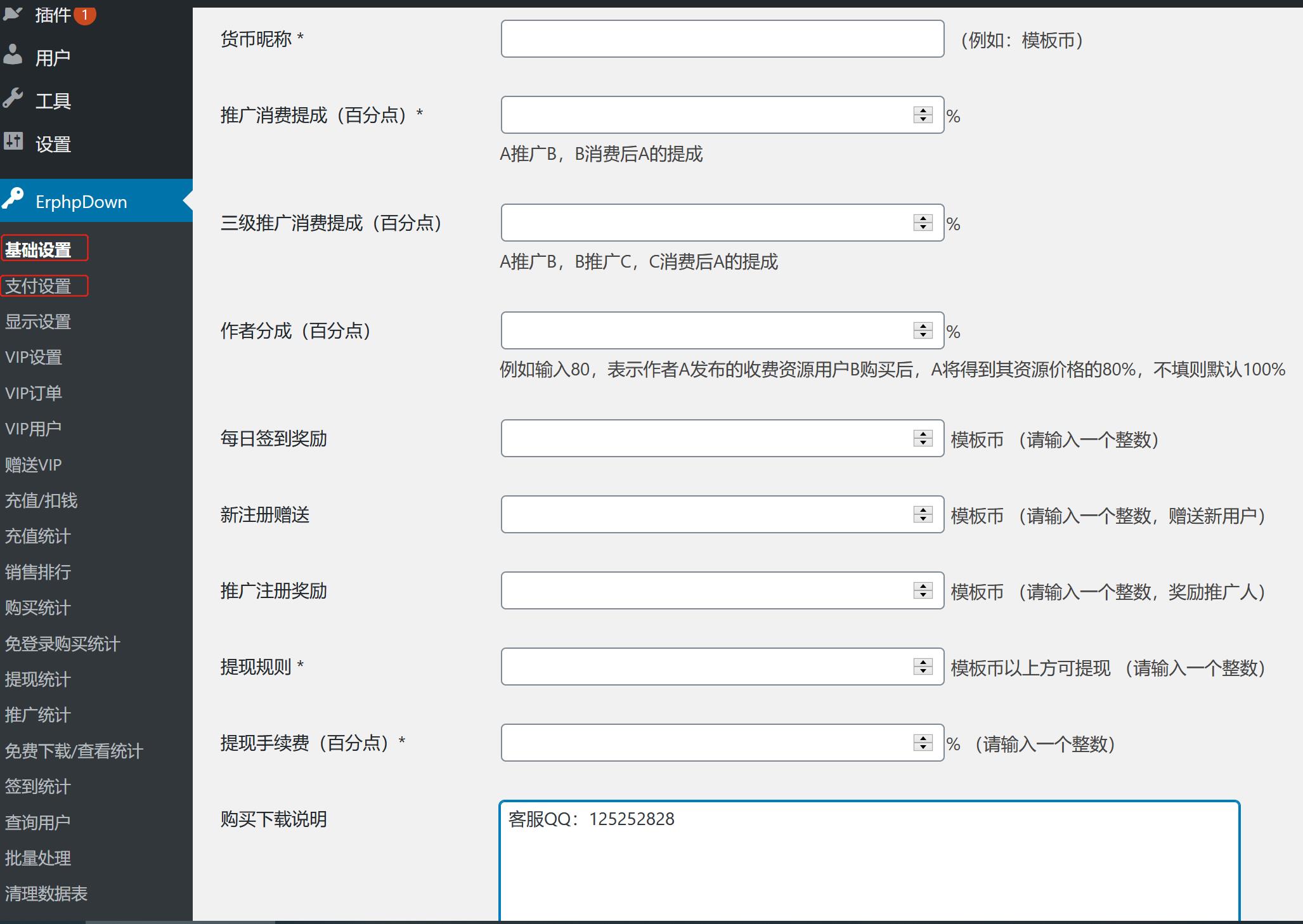Image resolution: width=1303 pixels, height=924 pixels.
Task: Increase 提现规则 with stepper up arrow
Action: point(923,662)
